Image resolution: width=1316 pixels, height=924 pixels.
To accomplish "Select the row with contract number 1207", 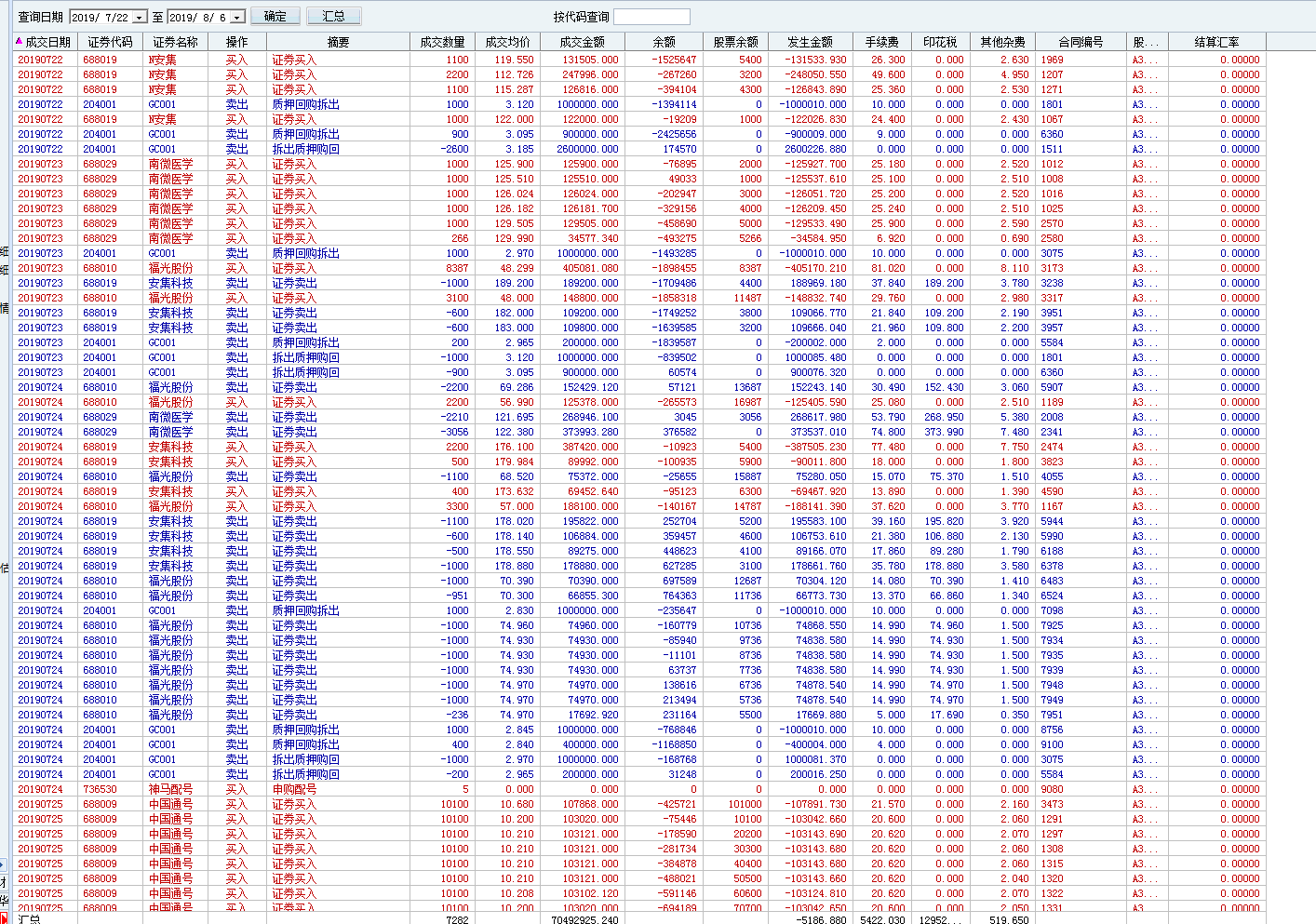I will (639, 74).
